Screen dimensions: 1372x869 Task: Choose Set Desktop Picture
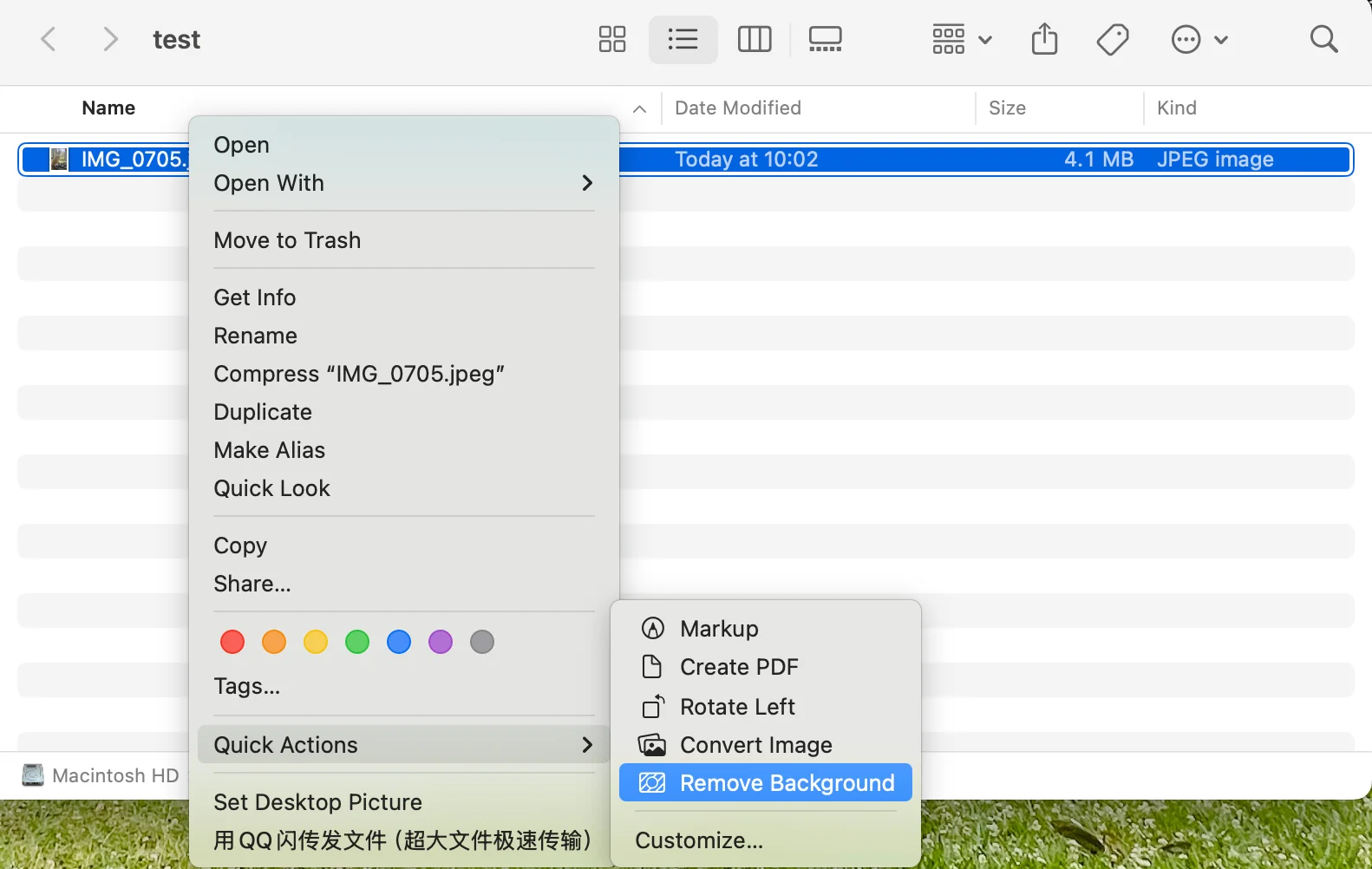404,802
